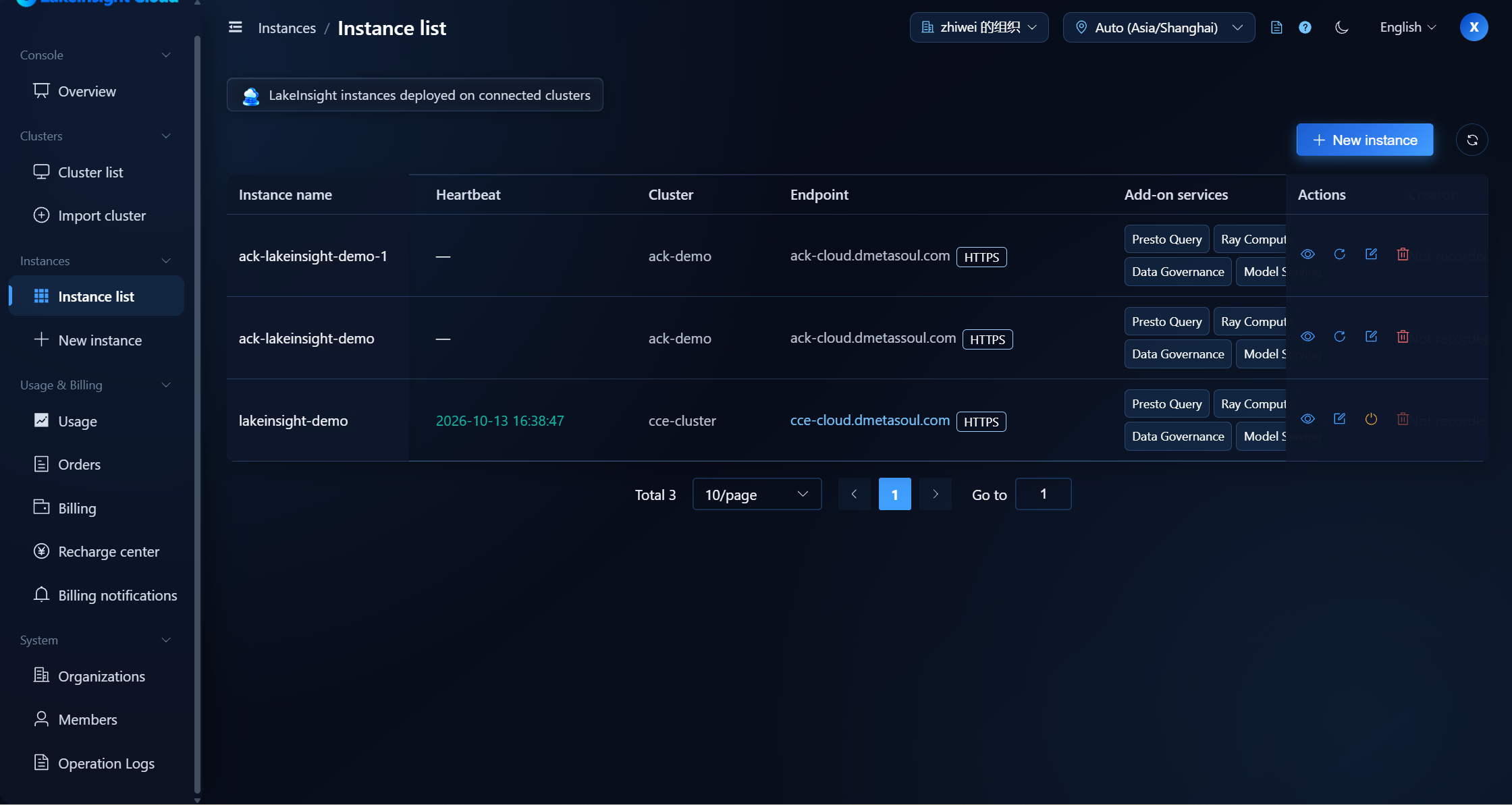Power off lakeinsight-demo on cce-cluster

(1371, 419)
